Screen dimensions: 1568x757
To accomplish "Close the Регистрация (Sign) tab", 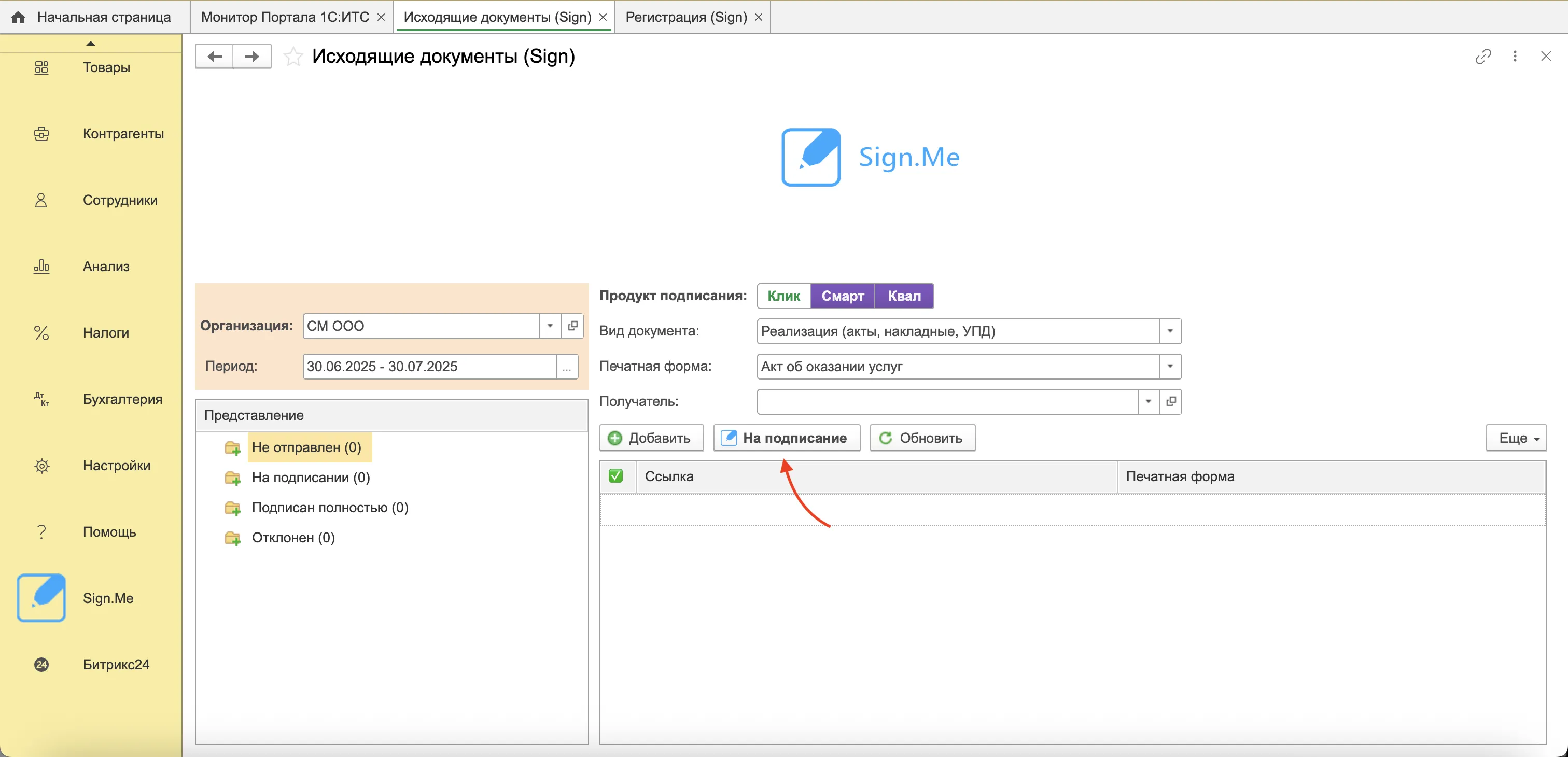I will pyautogui.click(x=759, y=17).
